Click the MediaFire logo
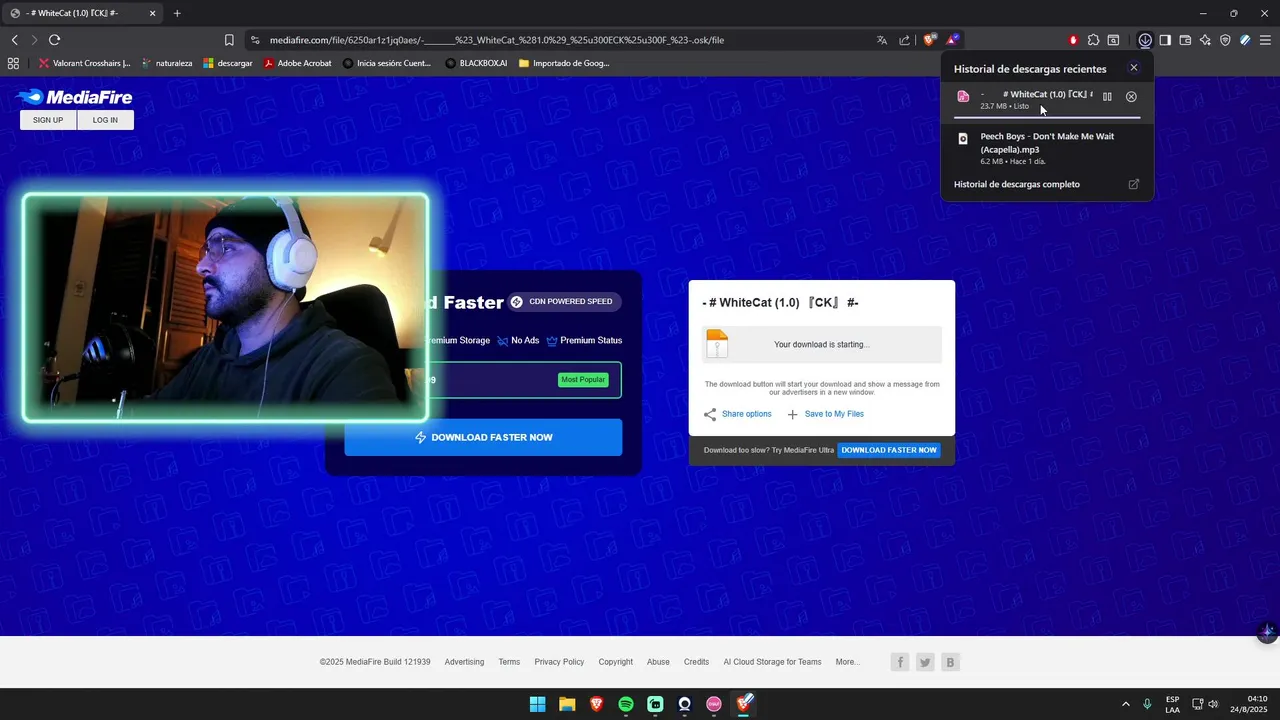Image resolution: width=1280 pixels, height=720 pixels. [75, 97]
